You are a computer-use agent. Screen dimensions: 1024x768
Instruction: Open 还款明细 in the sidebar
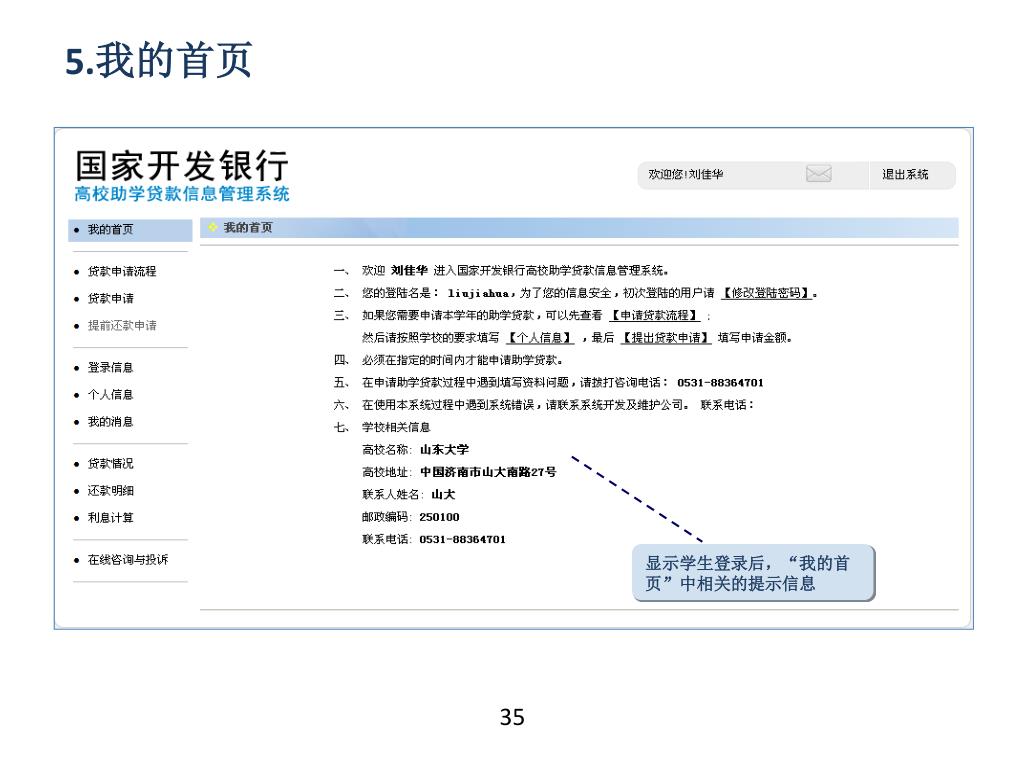(x=110, y=490)
